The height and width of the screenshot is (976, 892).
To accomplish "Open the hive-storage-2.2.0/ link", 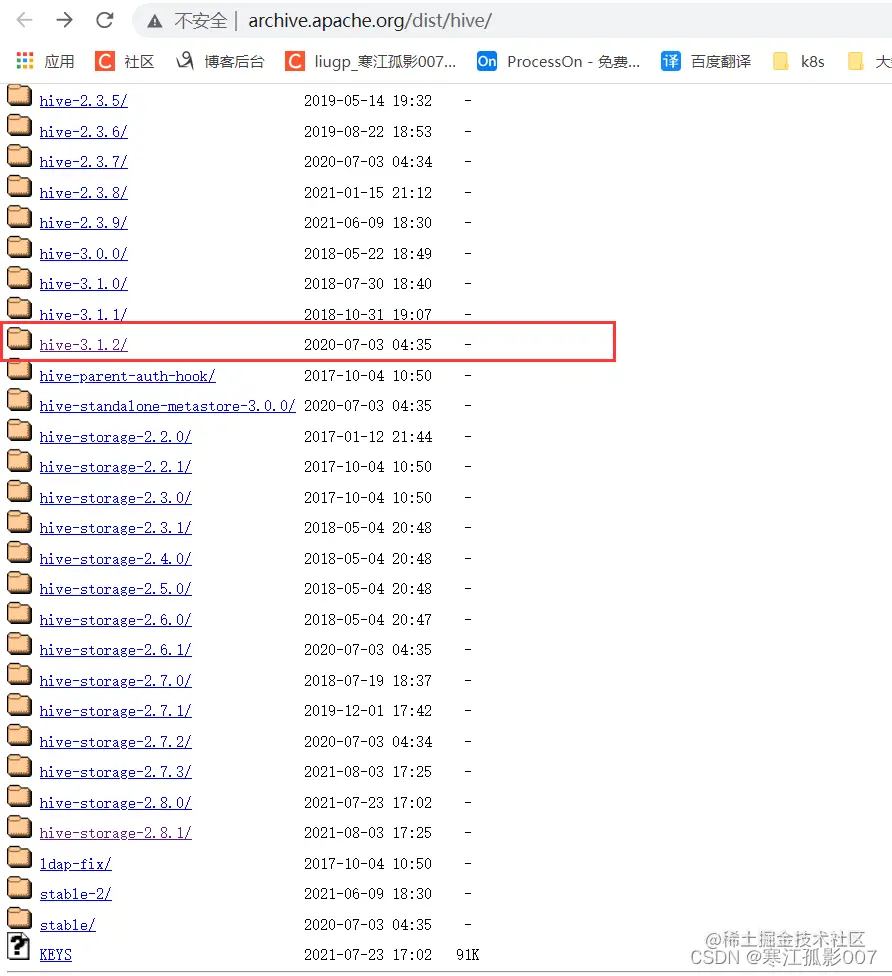I will pyautogui.click(x=116, y=437).
